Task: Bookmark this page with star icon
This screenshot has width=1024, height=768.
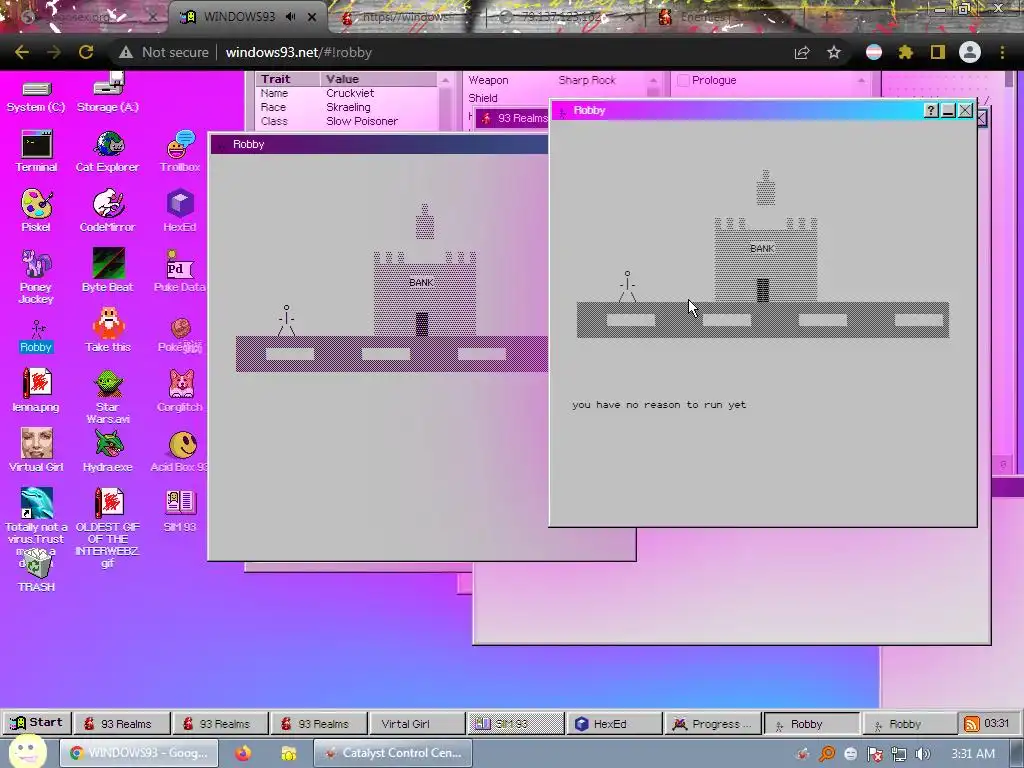Action: coord(834,52)
